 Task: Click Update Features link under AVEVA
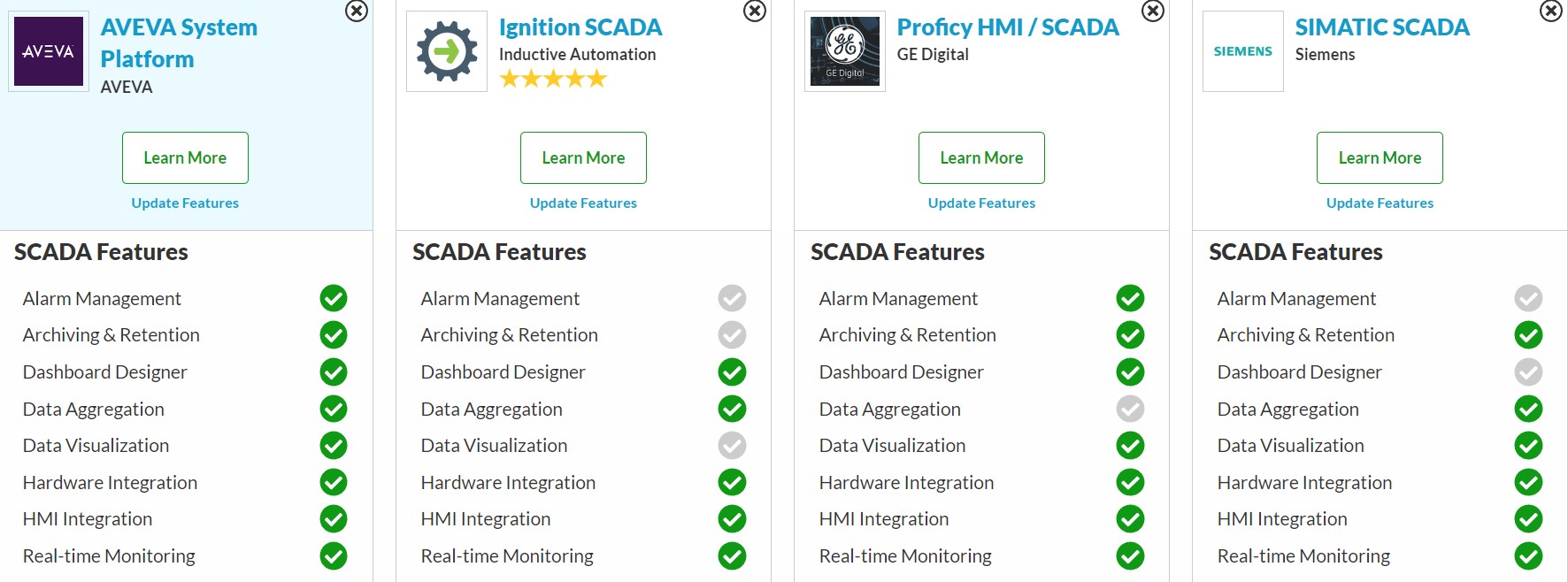185,203
